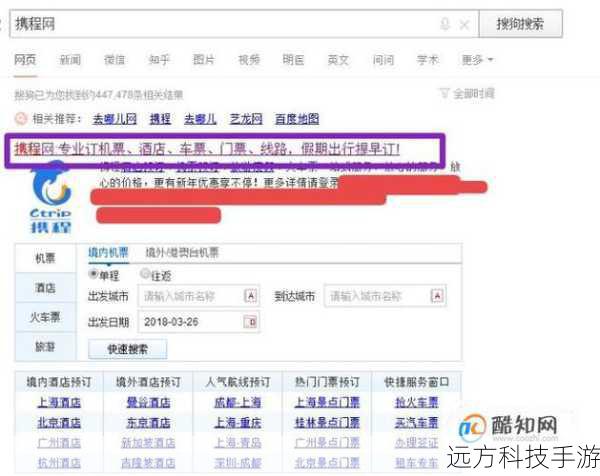Screen dimensions: 600x476
Task: Switch to 境内机票 tab
Action: tap(108, 253)
